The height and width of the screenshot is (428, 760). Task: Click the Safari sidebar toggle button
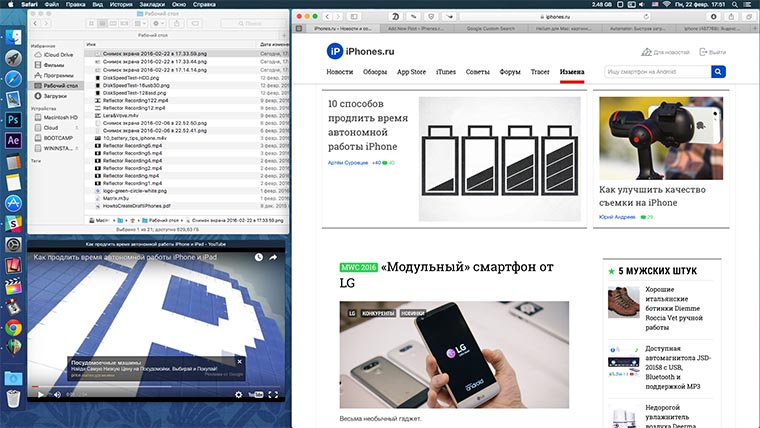pos(354,16)
